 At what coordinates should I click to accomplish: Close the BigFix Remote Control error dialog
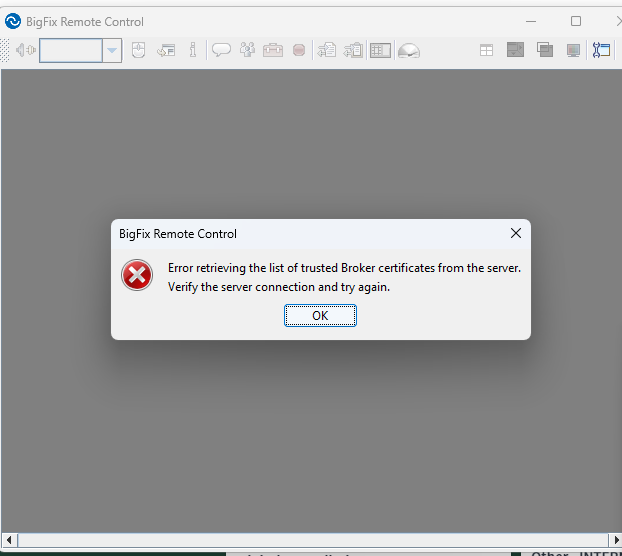pos(516,233)
